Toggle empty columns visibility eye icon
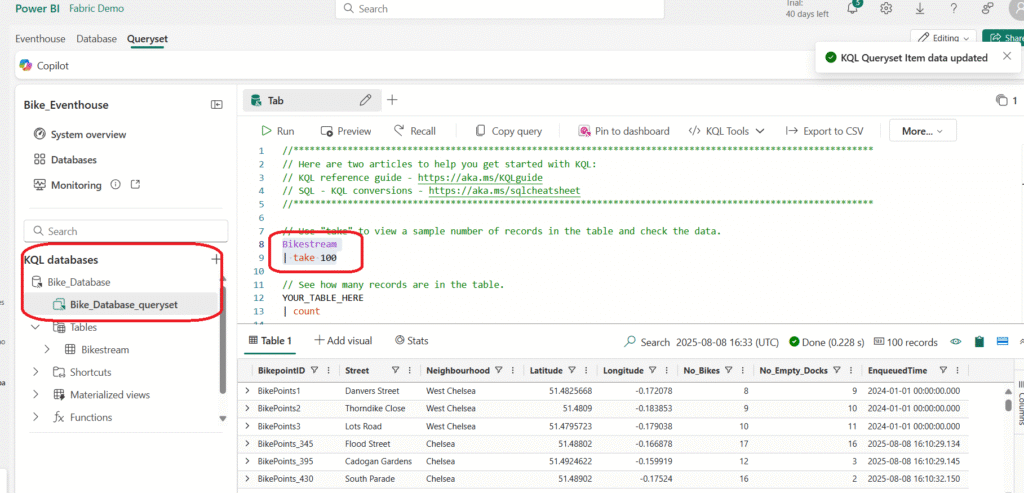This screenshot has width=1024, height=493. point(957,342)
